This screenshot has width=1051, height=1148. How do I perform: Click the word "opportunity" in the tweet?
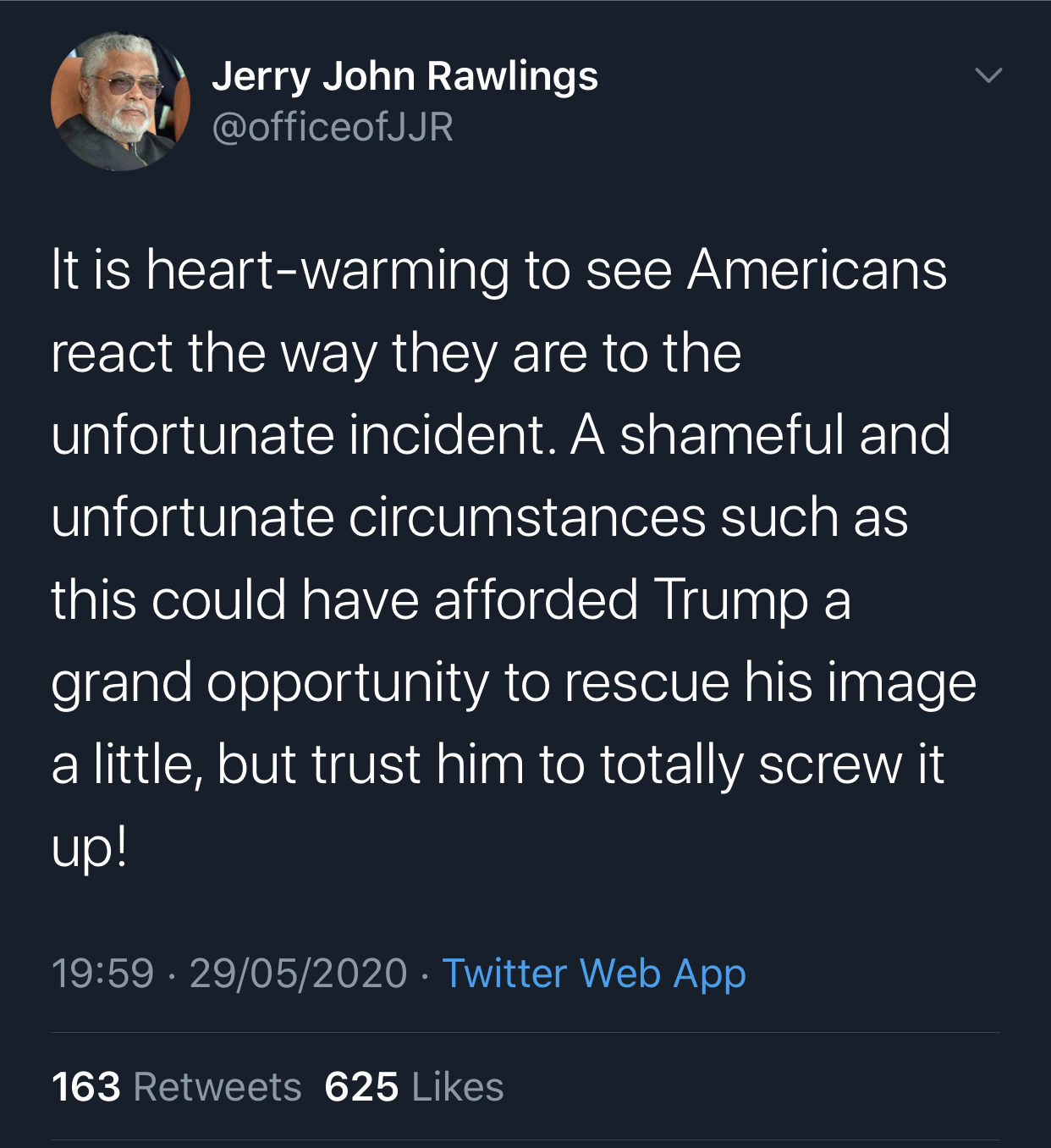pyautogui.click(x=348, y=682)
